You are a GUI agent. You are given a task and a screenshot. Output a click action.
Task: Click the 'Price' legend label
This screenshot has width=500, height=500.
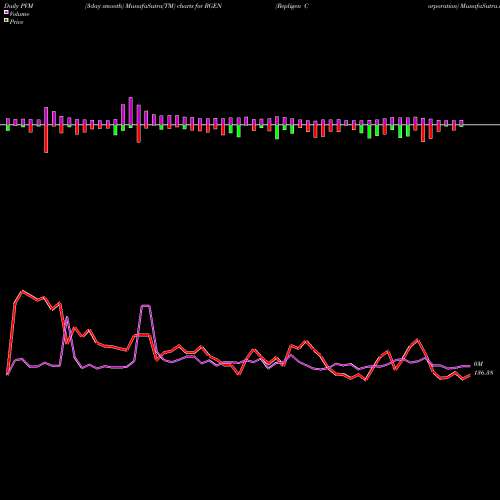(x=16, y=22)
